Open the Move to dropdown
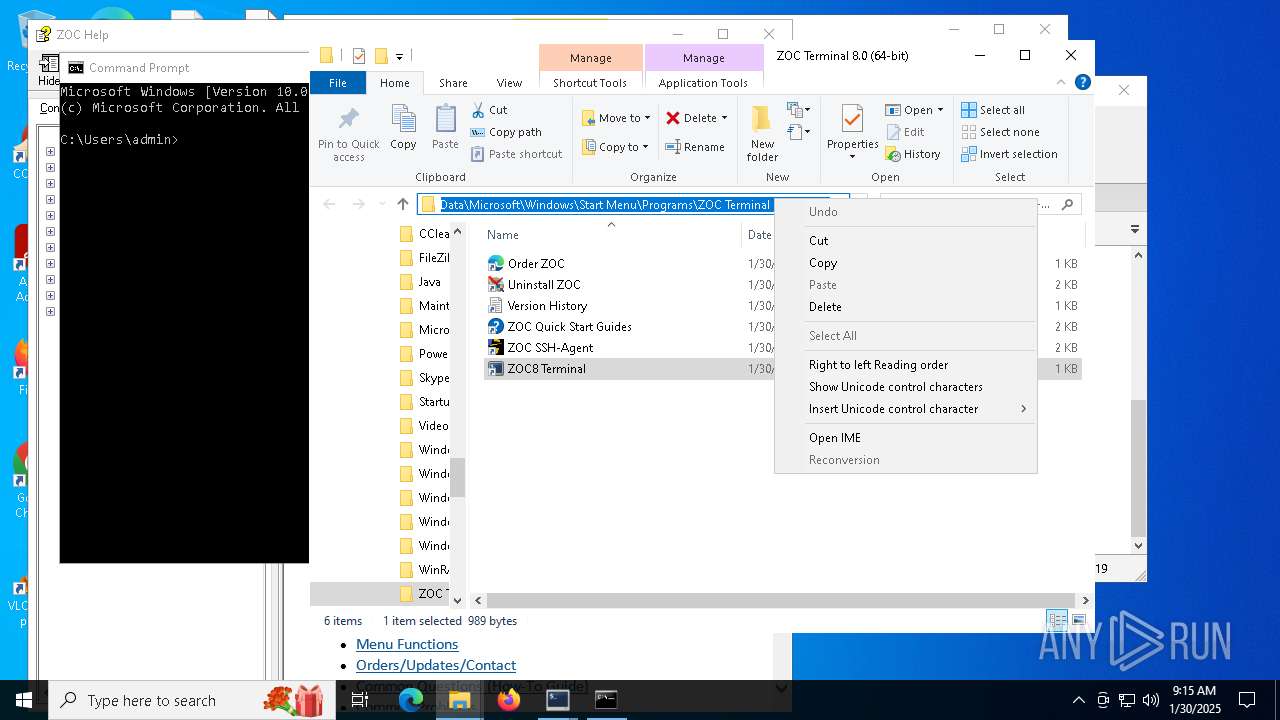The height and width of the screenshot is (720, 1280). point(616,118)
